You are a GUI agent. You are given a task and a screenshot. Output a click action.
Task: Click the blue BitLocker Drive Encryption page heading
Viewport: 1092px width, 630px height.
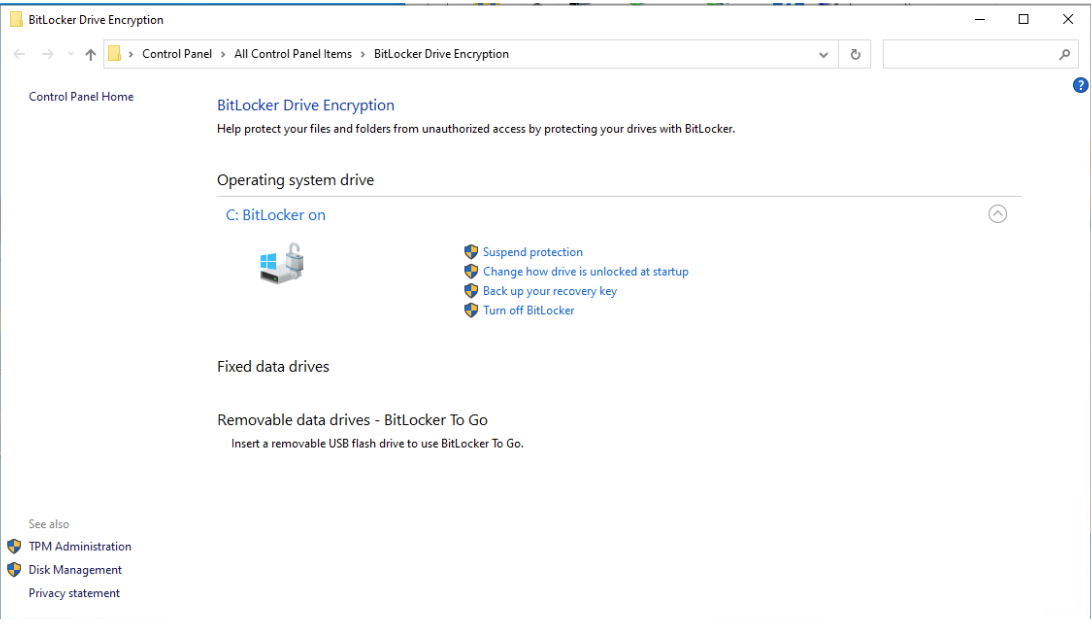306,105
